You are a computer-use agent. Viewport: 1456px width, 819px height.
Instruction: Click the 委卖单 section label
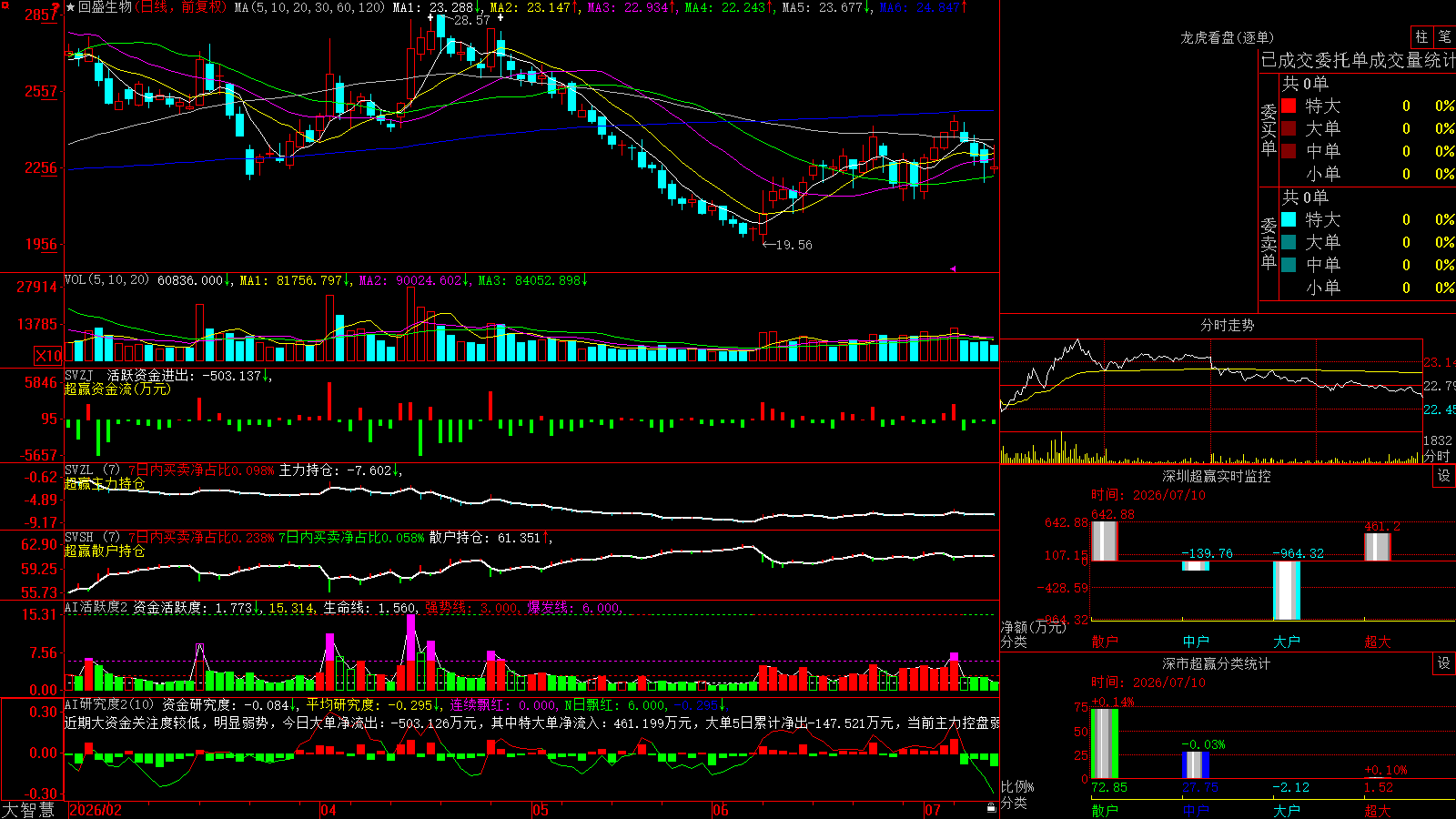1269,243
